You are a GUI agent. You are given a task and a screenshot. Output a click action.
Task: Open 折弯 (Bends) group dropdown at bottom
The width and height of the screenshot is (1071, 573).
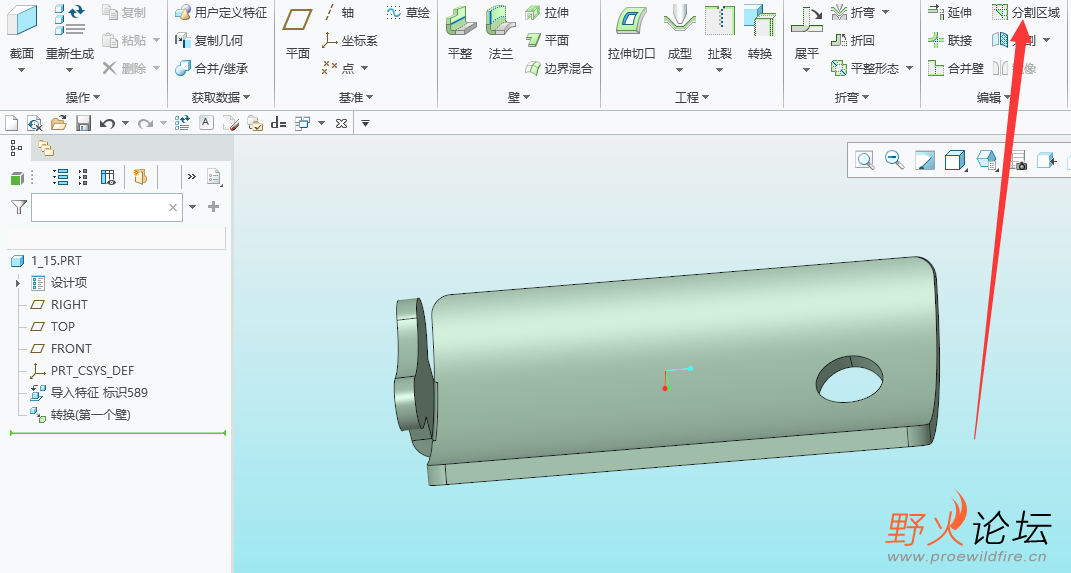point(852,98)
